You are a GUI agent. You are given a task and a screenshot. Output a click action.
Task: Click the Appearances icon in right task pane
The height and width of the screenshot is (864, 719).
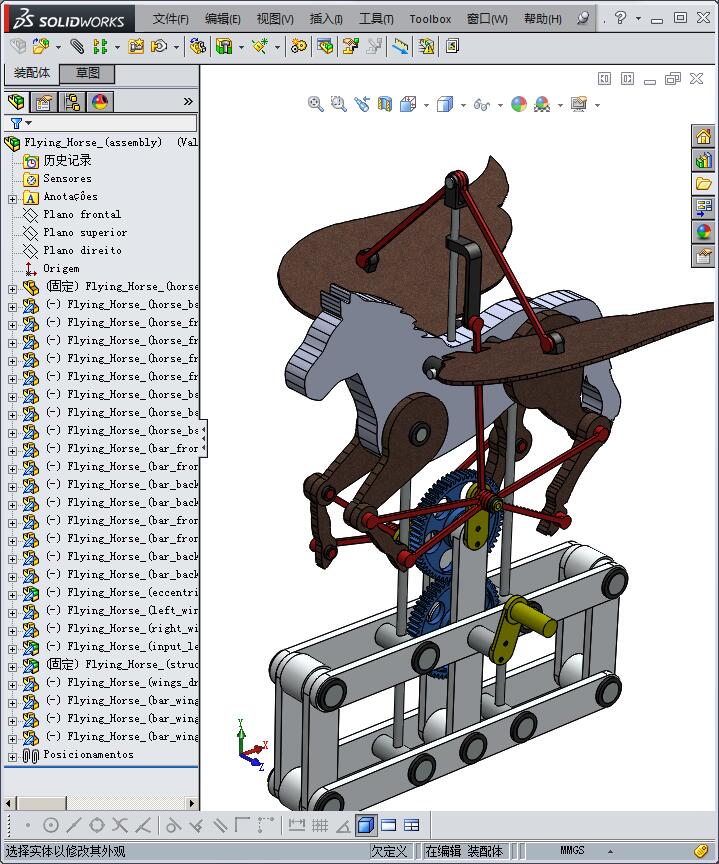pyautogui.click(x=704, y=232)
